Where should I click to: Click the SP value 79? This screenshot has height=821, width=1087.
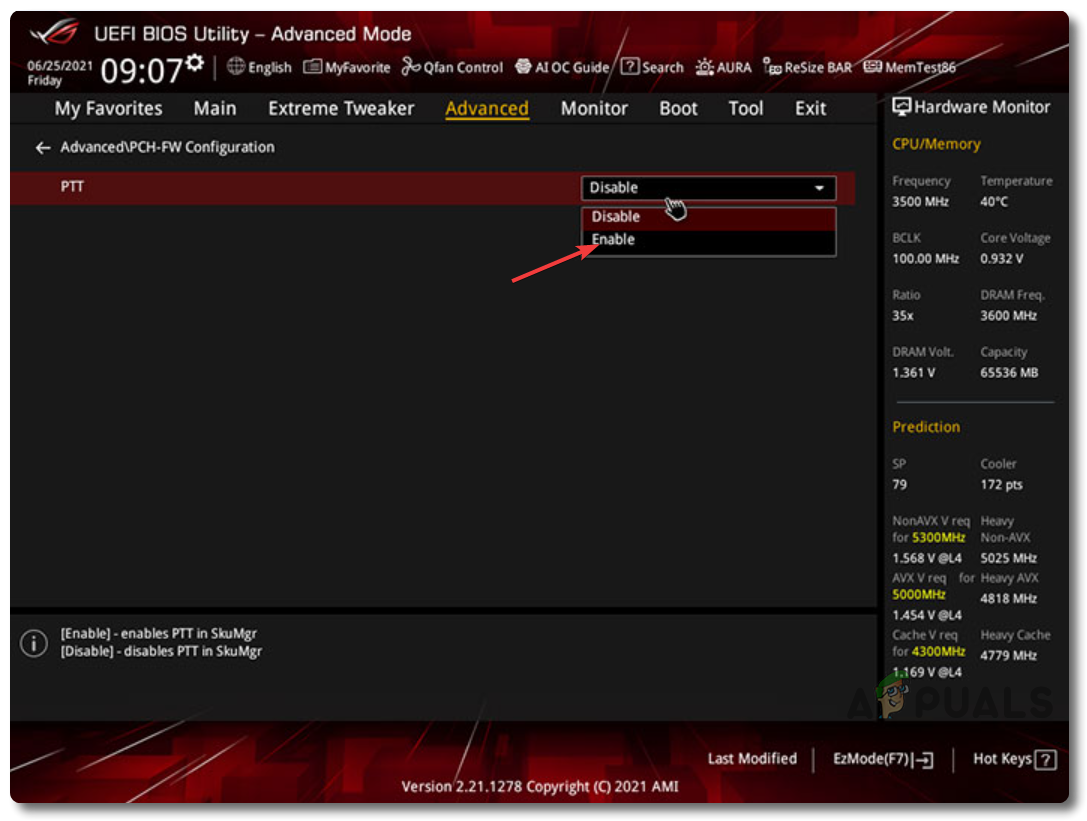click(x=899, y=485)
